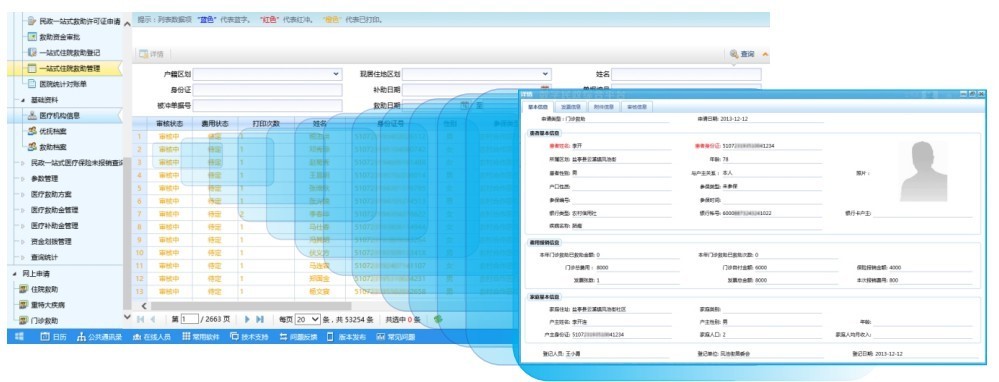This screenshot has width=999, height=382.
Task: Open 技术支持 in the bottom bar
Action: pyautogui.click(x=249, y=337)
